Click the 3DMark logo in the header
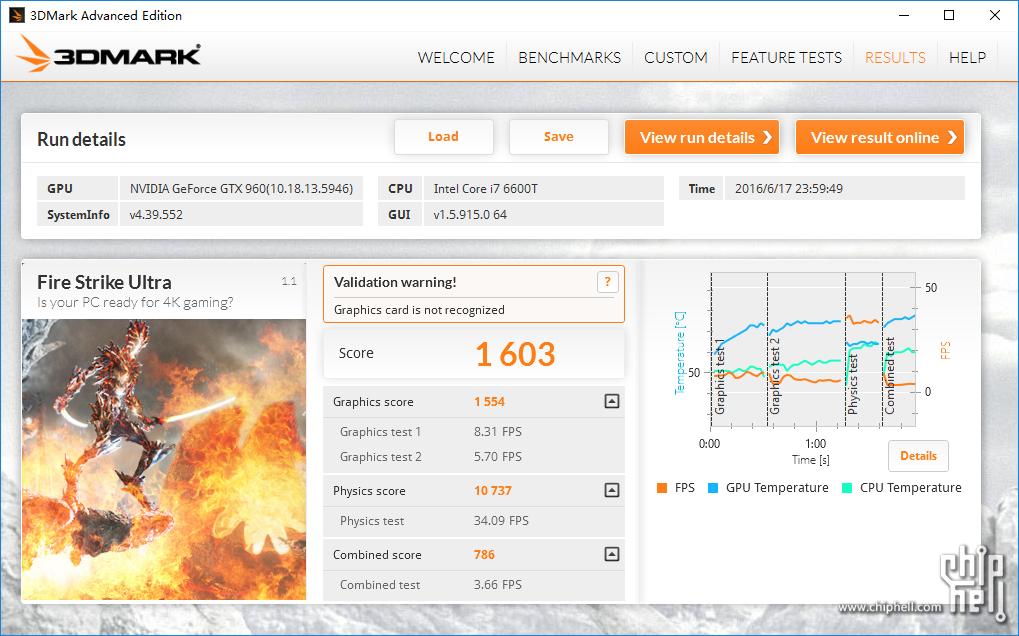Image resolution: width=1019 pixels, height=636 pixels. point(109,53)
